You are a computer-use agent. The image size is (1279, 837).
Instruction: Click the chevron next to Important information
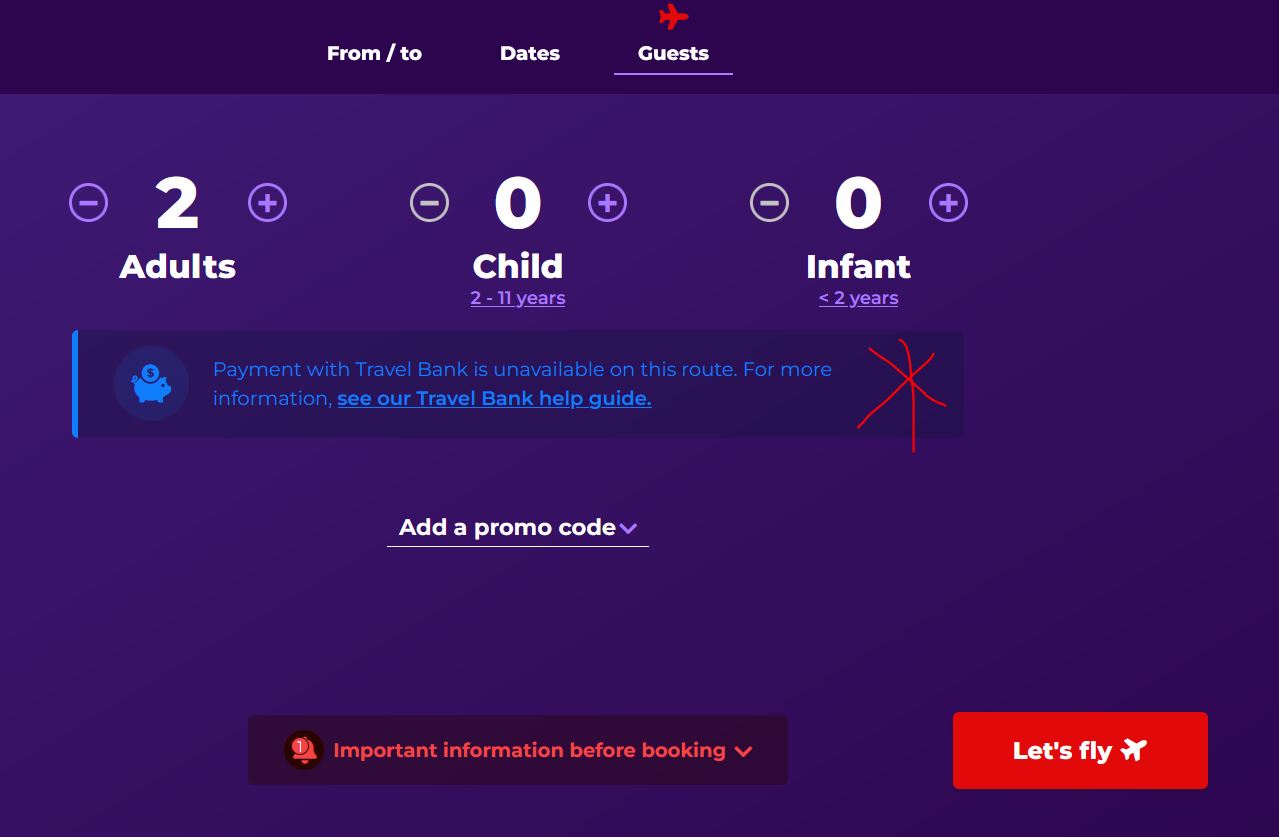743,751
